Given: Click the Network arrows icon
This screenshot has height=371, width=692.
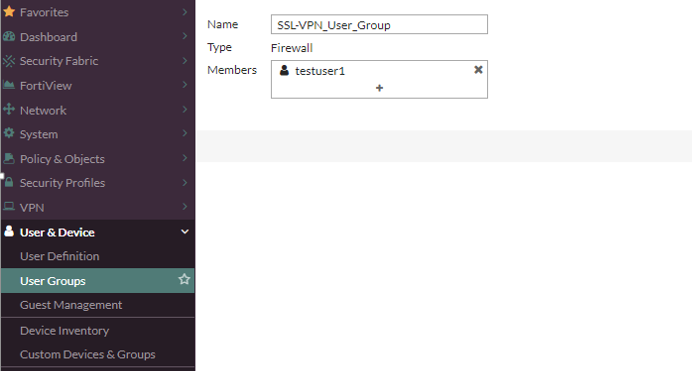Looking at the screenshot, I should tap(9, 109).
